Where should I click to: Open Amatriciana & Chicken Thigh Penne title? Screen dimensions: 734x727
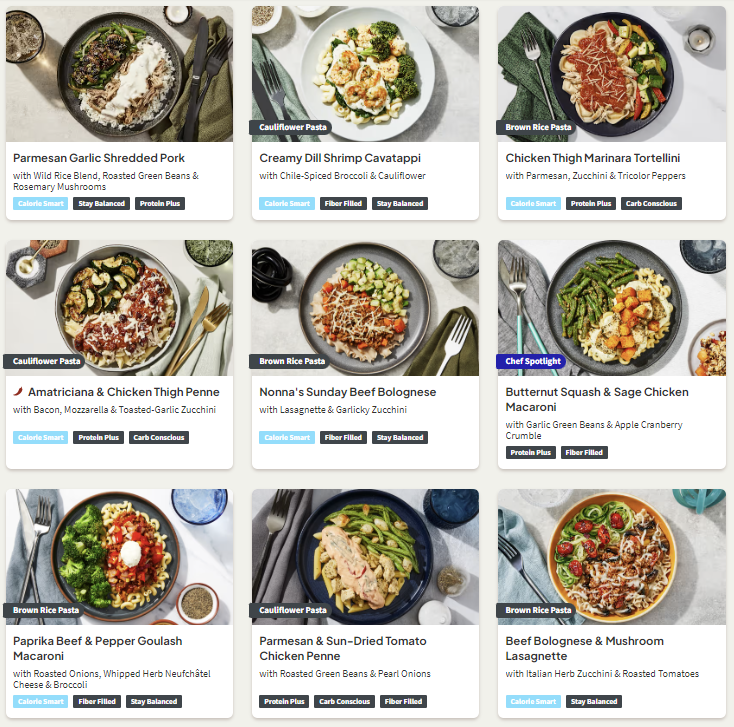tap(124, 392)
